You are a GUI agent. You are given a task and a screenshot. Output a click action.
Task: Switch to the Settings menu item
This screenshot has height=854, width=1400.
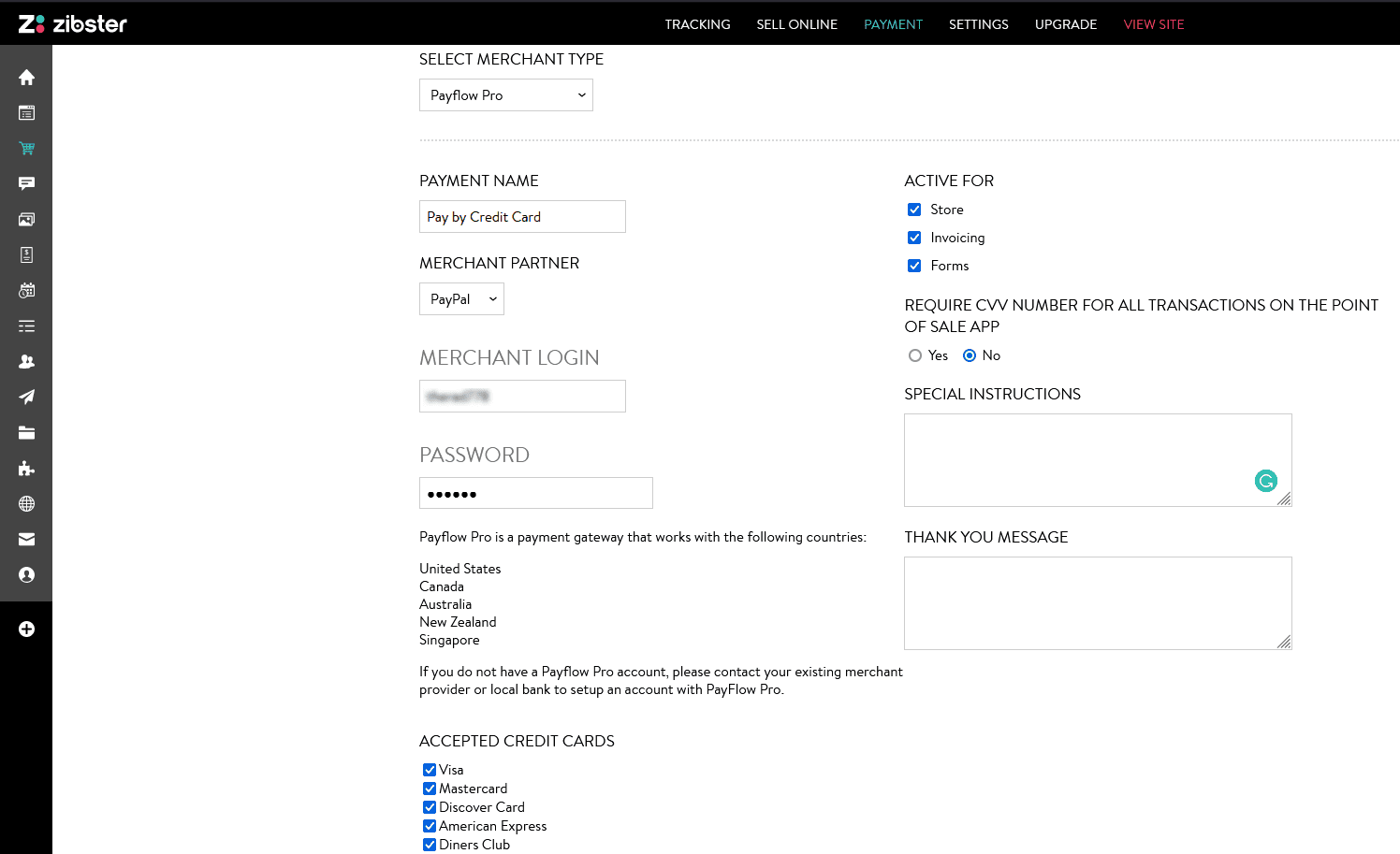point(978,24)
